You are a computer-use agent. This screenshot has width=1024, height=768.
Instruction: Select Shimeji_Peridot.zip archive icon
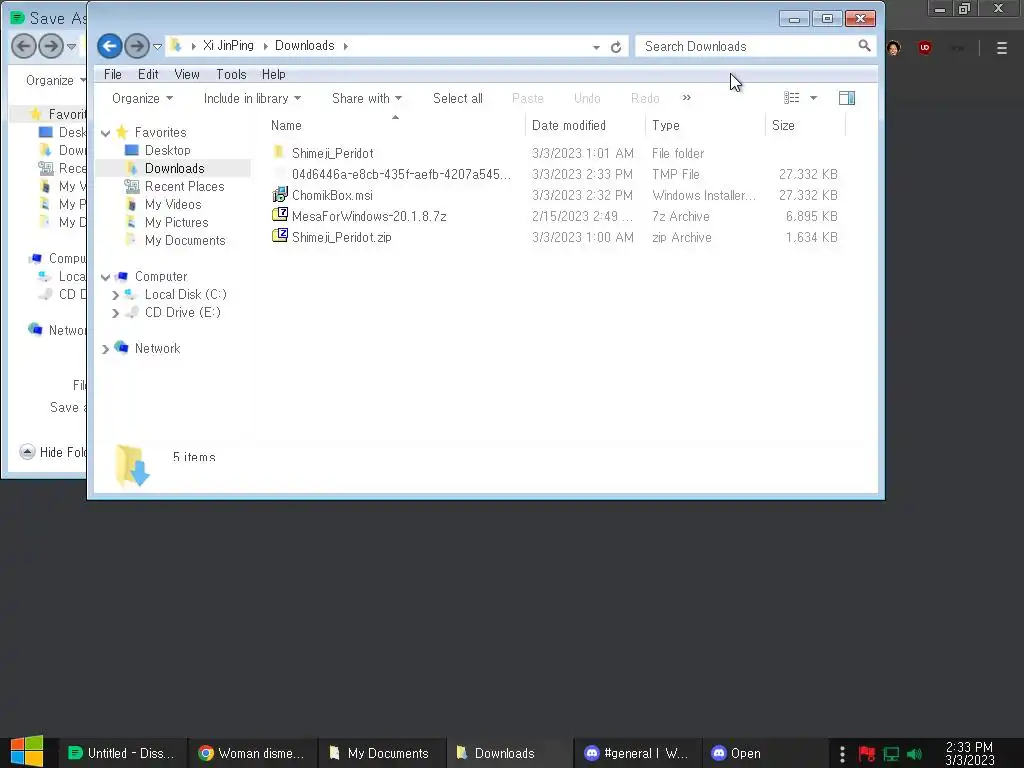point(280,236)
